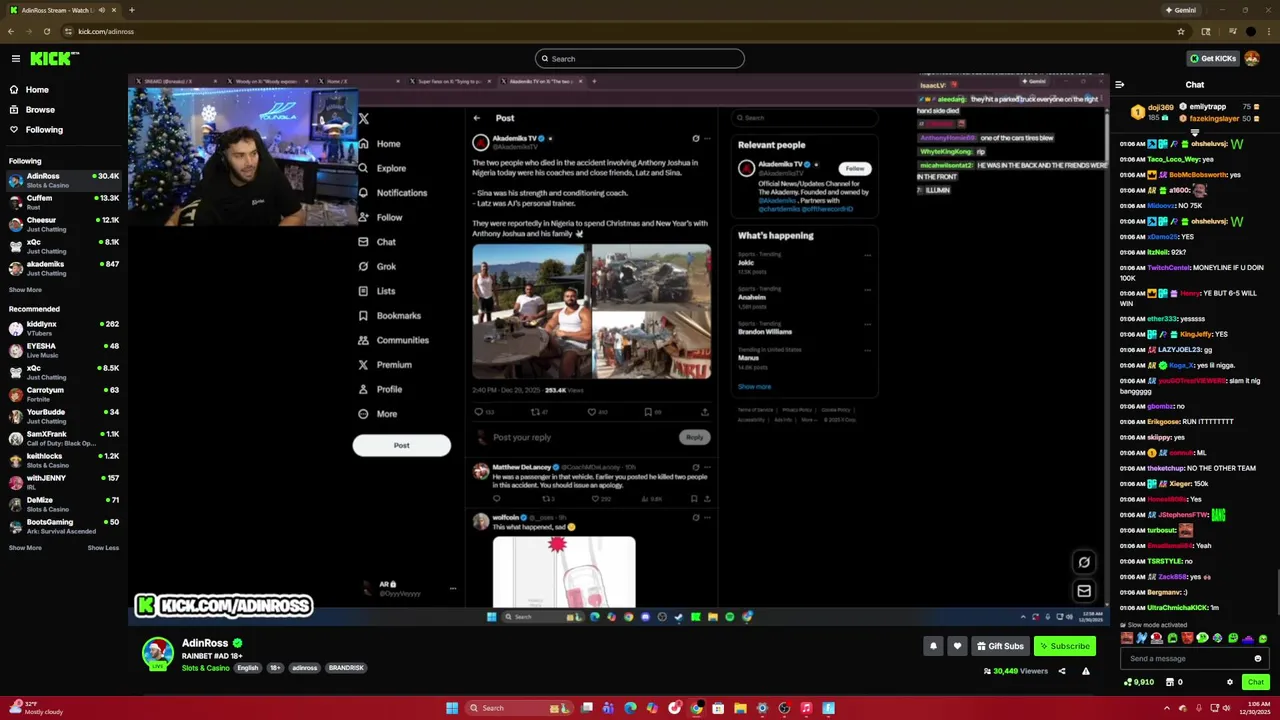The height and width of the screenshot is (720, 1280).
Task: Open AdinRoss channel in Following list
Action: (63, 180)
